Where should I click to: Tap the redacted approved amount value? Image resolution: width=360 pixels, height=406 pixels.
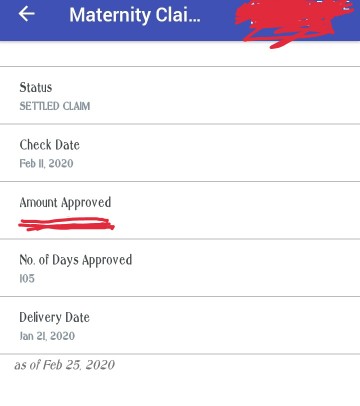[x=66, y=224]
